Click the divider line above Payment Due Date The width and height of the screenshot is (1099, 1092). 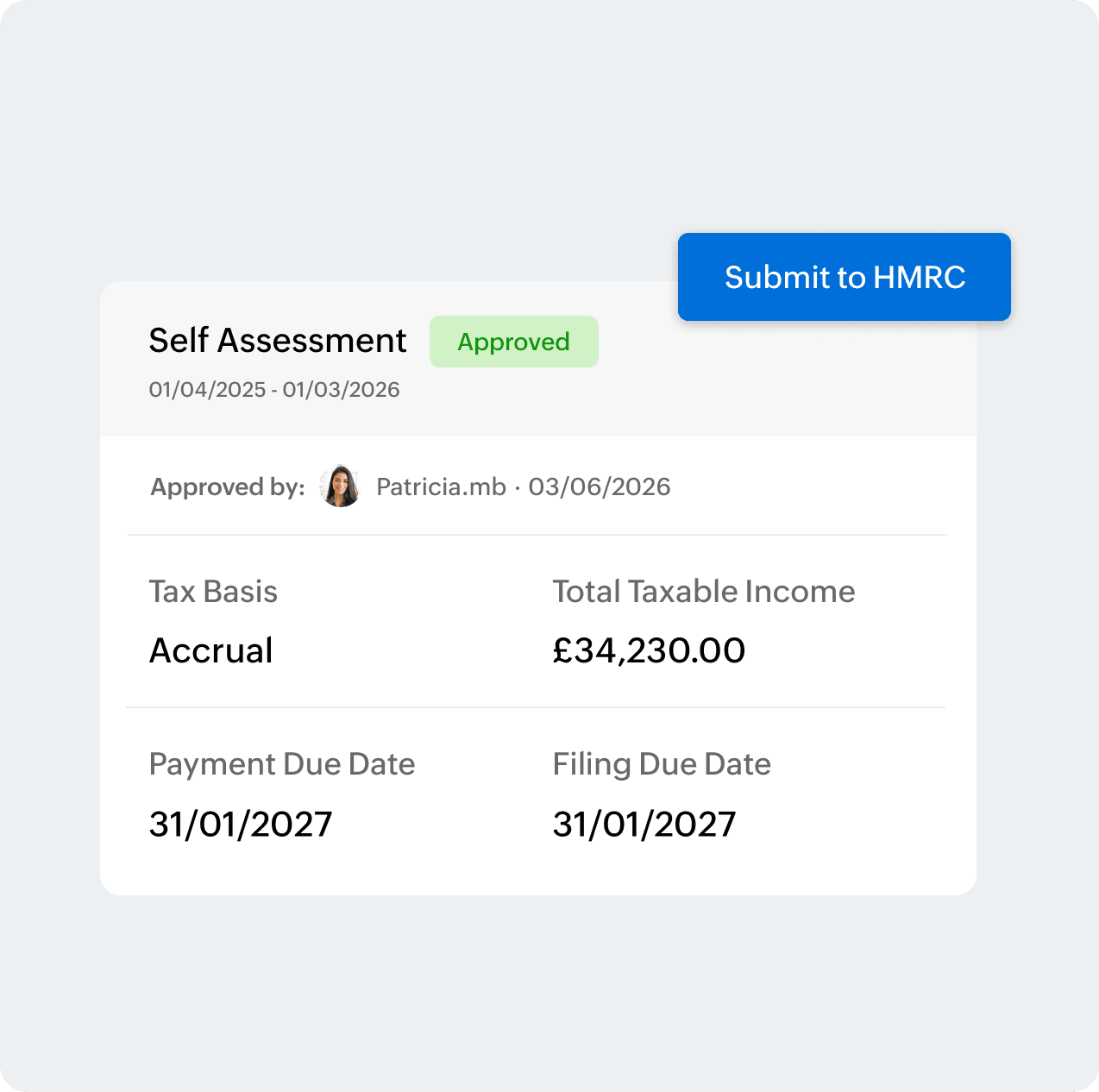[x=536, y=707]
